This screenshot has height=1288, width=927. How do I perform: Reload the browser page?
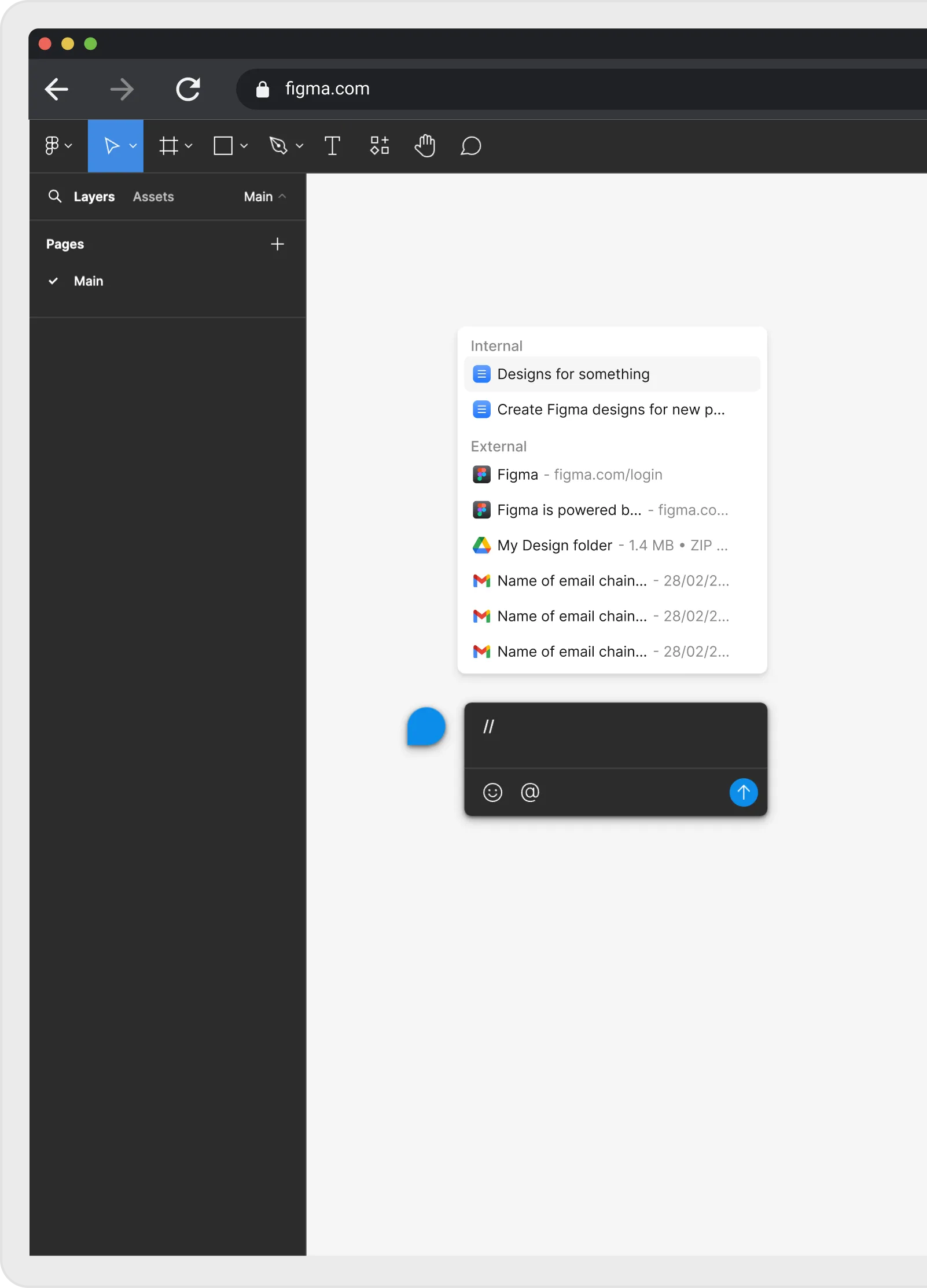pyautogui.click(x=188, y=89)
